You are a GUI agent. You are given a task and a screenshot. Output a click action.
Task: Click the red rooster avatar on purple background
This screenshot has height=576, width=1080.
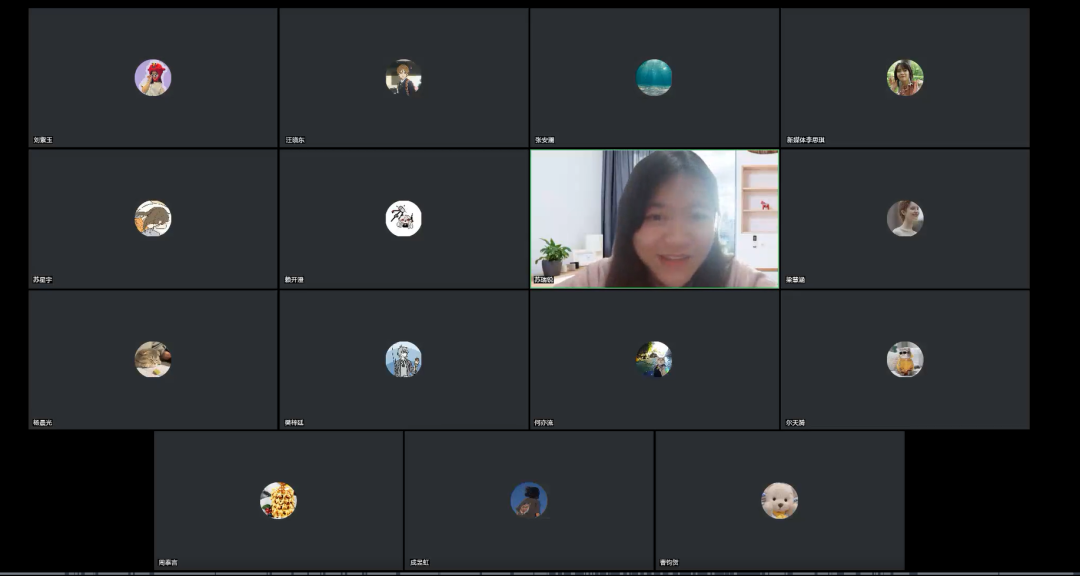tap(153, 78)
